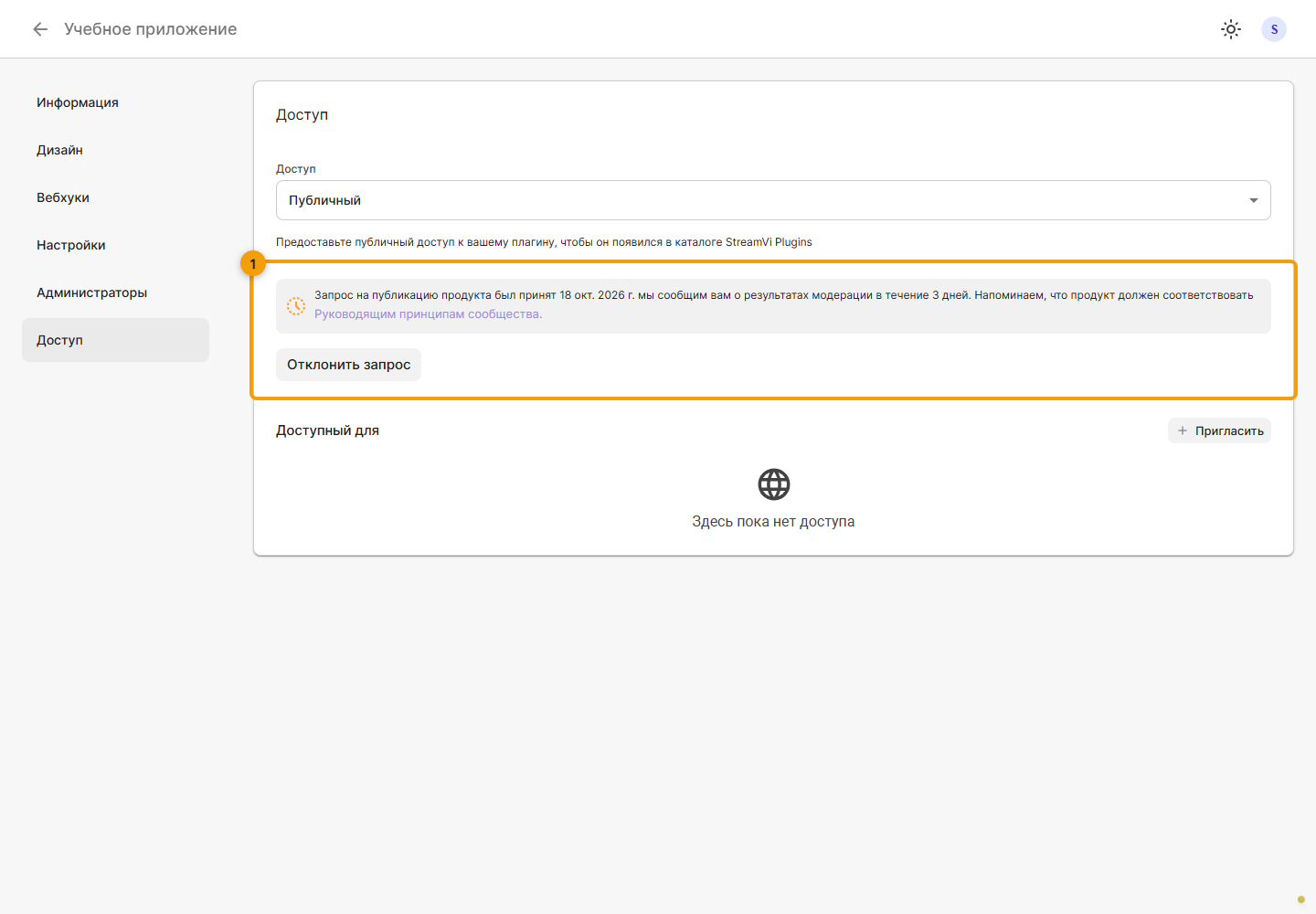Open the Дизайн section

click(115, 150)
